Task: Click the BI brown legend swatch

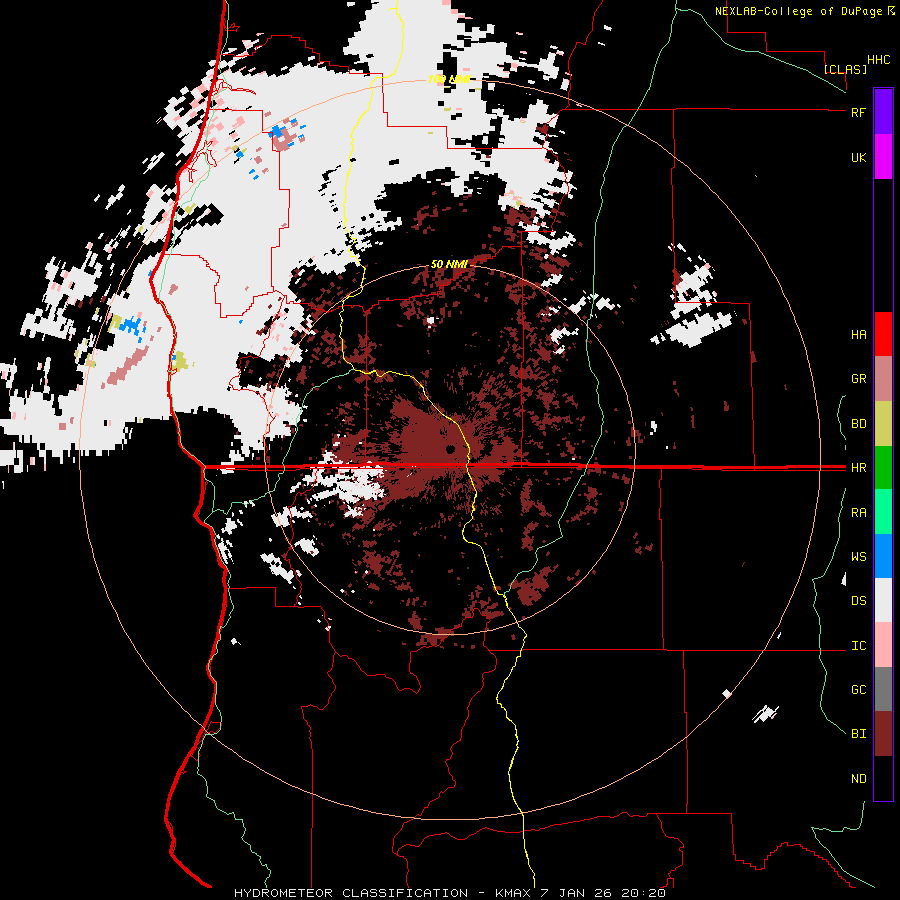Action: 883,734
